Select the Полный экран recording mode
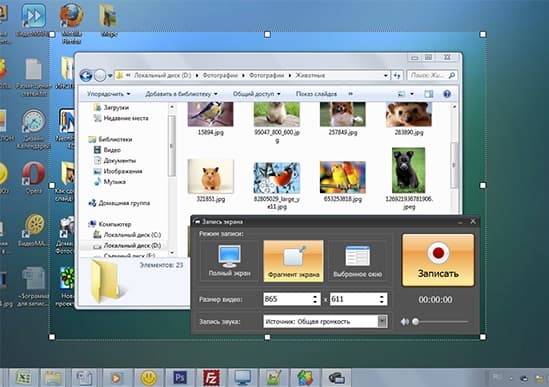The width and height of the screenshot is (549, 387). [x=229, y=261]
